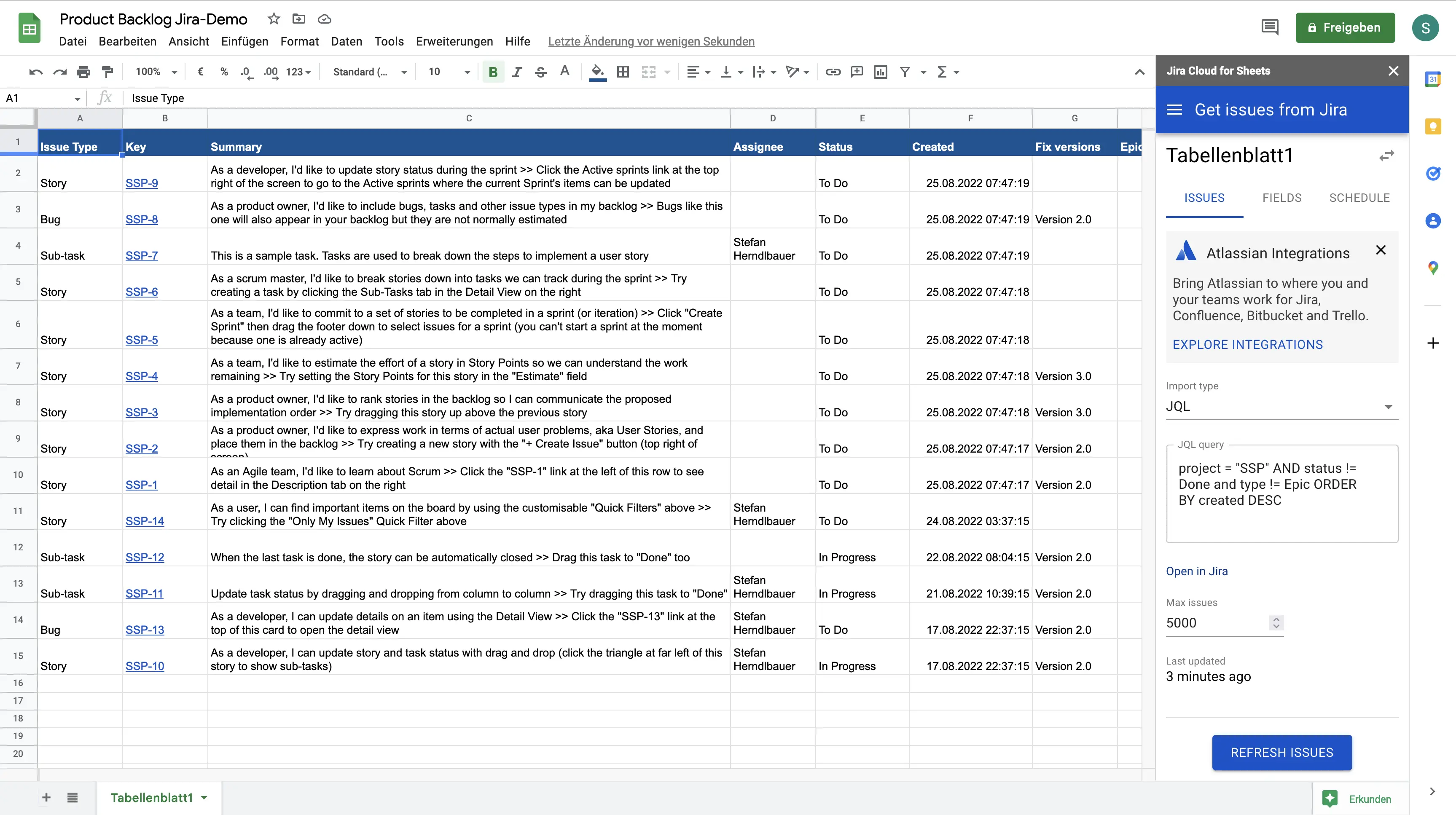This screenshot has width=1456, height=815.
Task: Click the Italic formatting icon
Action: coord(517,71)
